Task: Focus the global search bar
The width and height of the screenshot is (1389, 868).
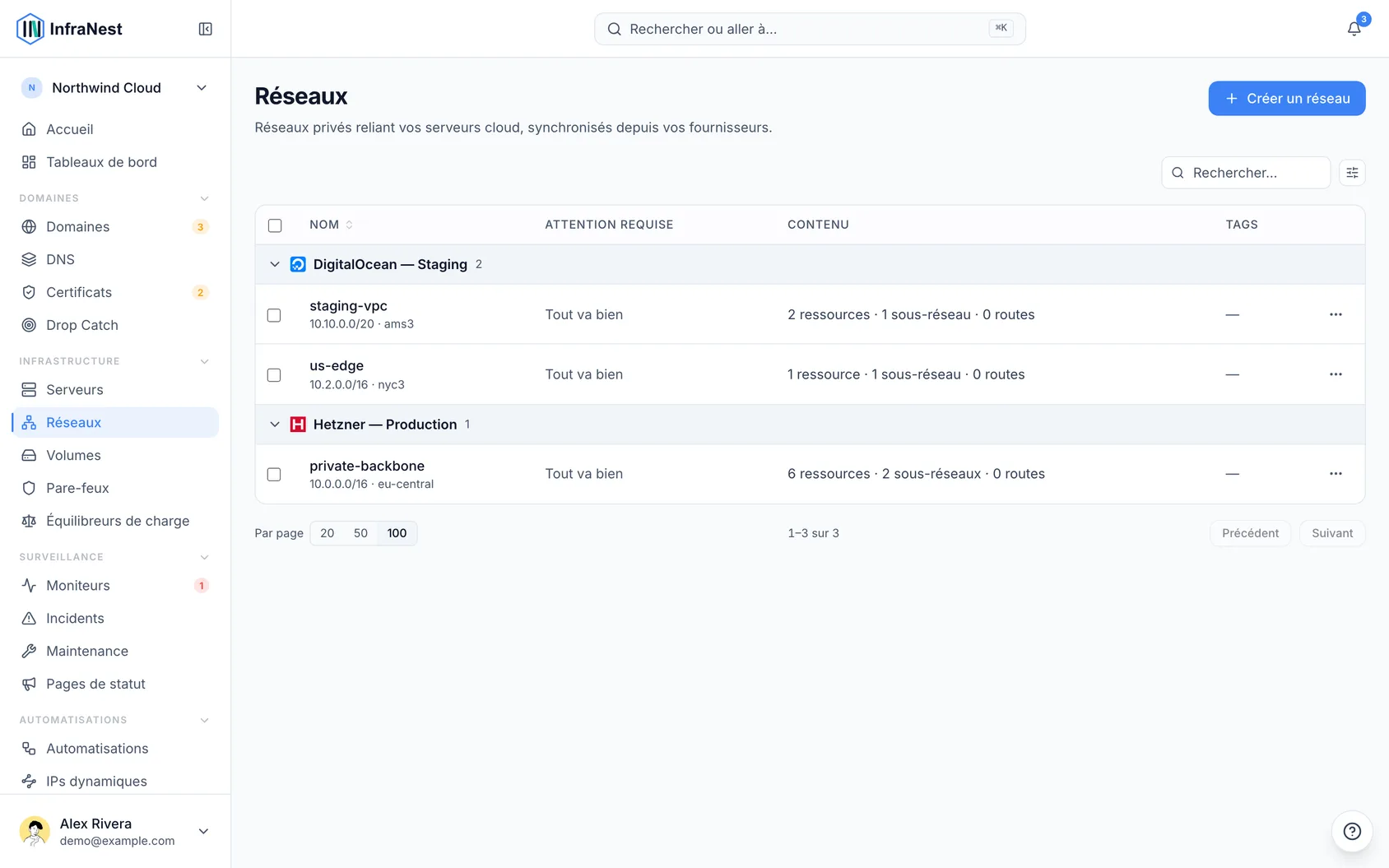Action: 810,29
